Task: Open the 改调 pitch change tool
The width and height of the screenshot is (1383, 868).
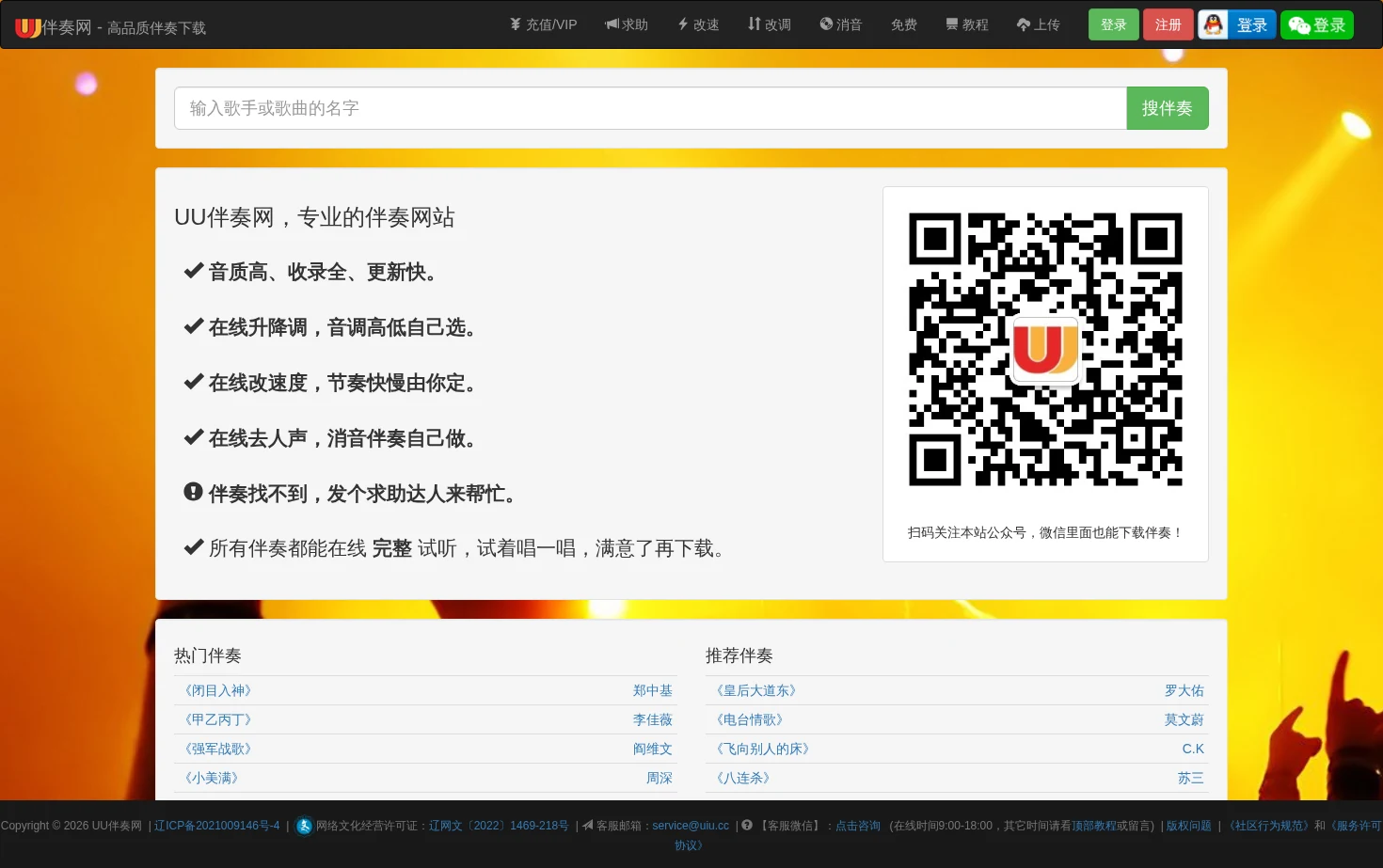Action: point(770,24)
